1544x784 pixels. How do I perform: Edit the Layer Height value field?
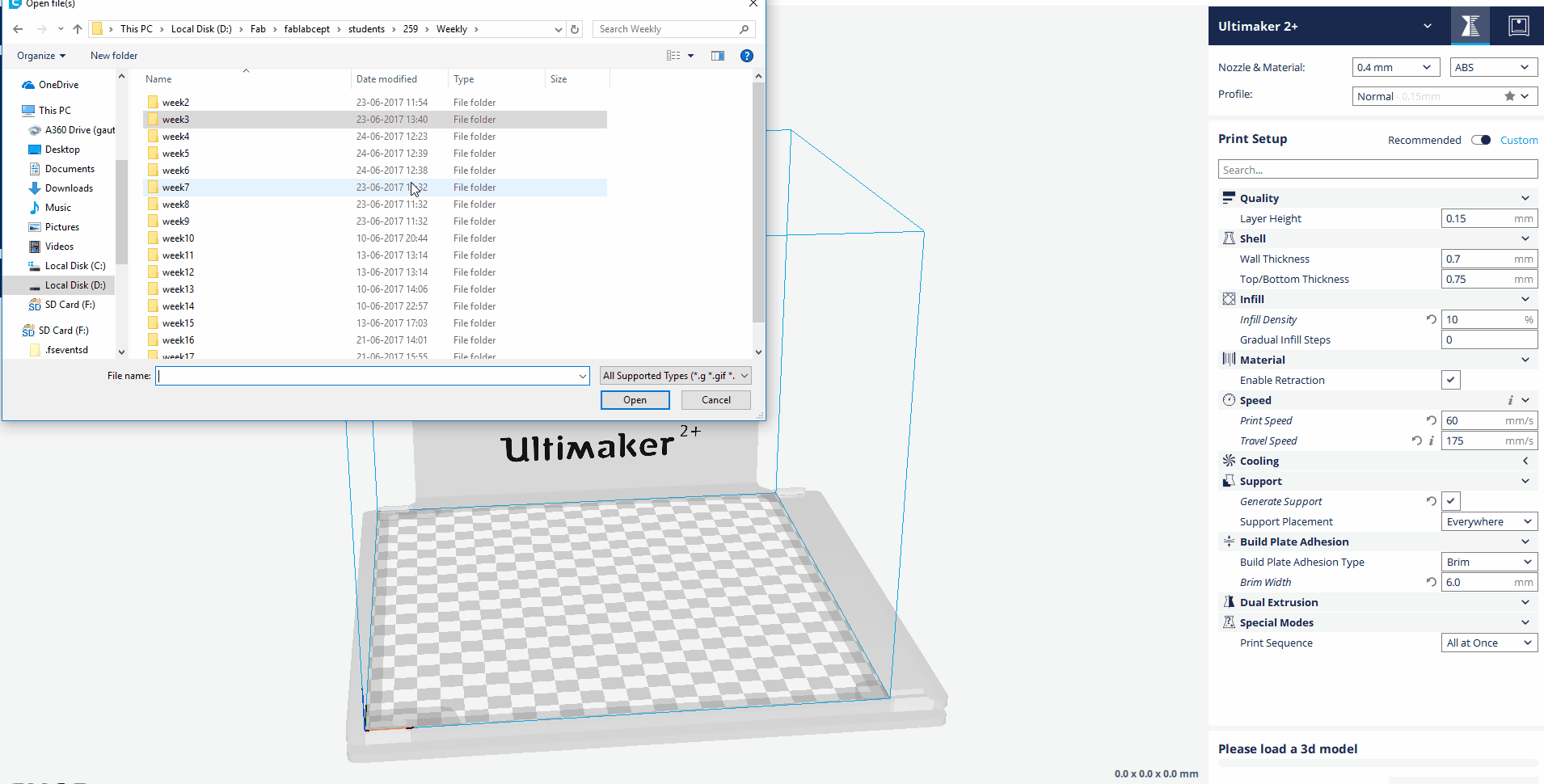pos(1489,218)
